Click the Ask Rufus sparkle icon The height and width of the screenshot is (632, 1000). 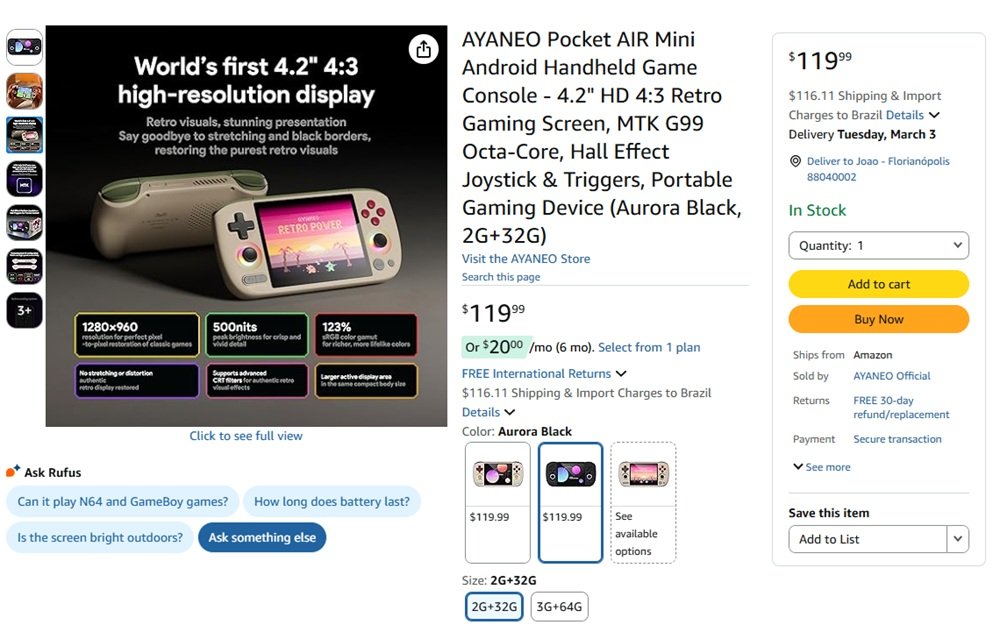13,472
